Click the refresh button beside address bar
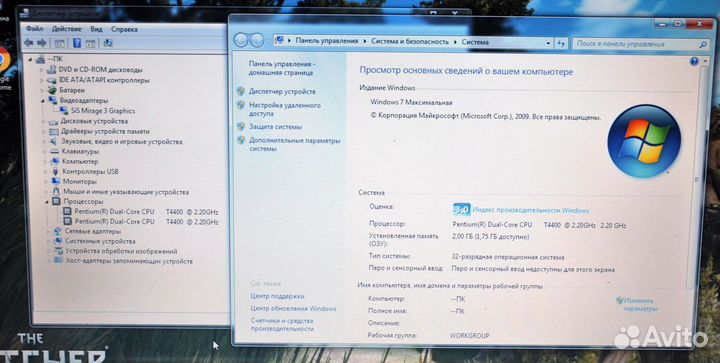720x363 pixels. pyautogui.click(x=561, y=44)
